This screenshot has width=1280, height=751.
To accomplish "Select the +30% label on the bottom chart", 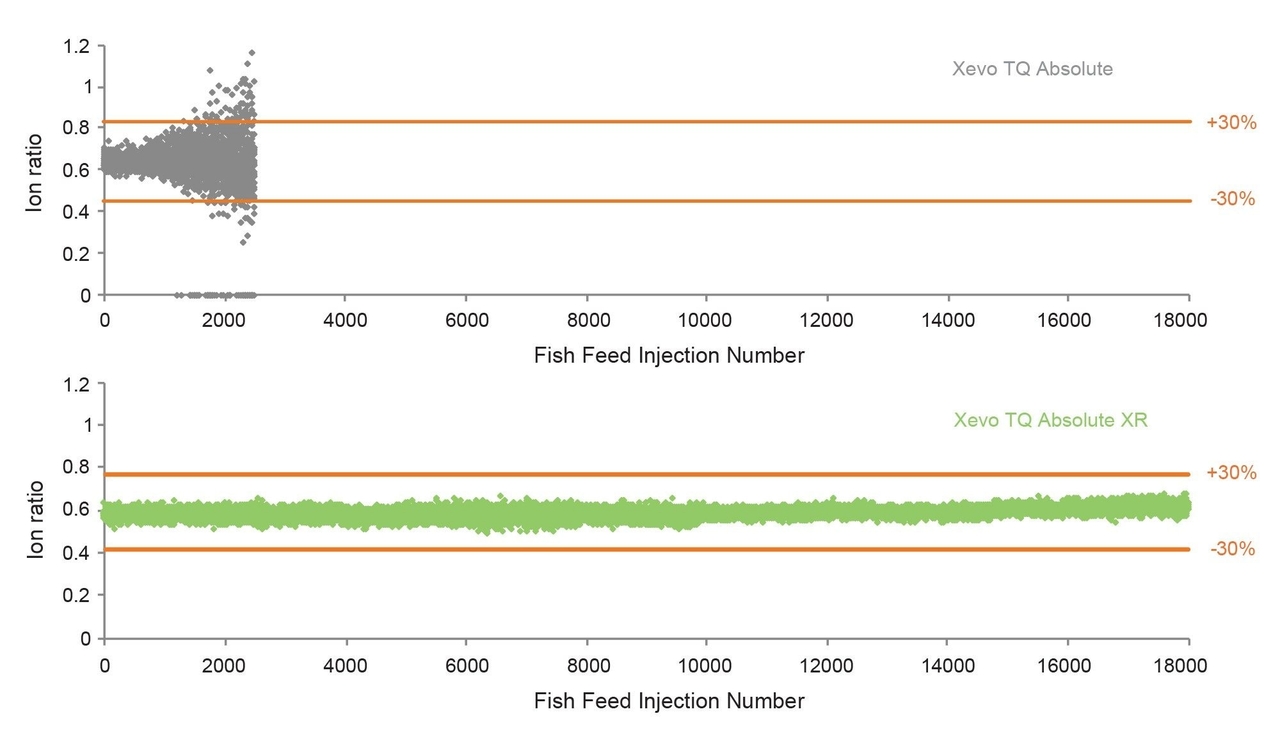I will pos(1231,472).
